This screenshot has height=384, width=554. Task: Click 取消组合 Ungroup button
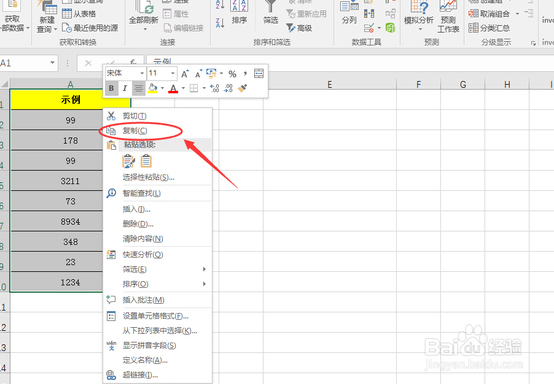(490, 14)
